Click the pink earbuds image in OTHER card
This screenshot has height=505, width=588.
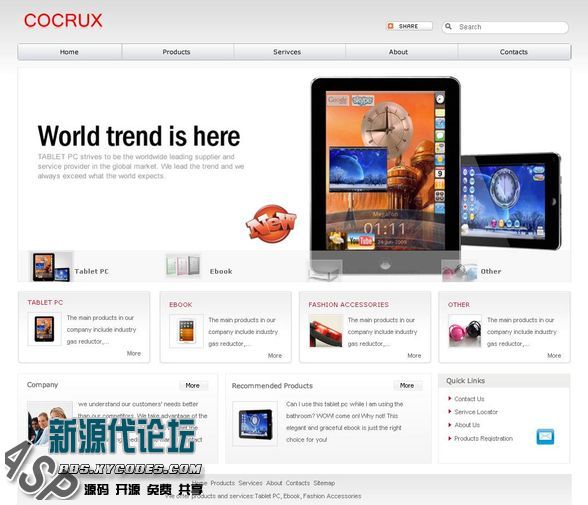point(465,331)
